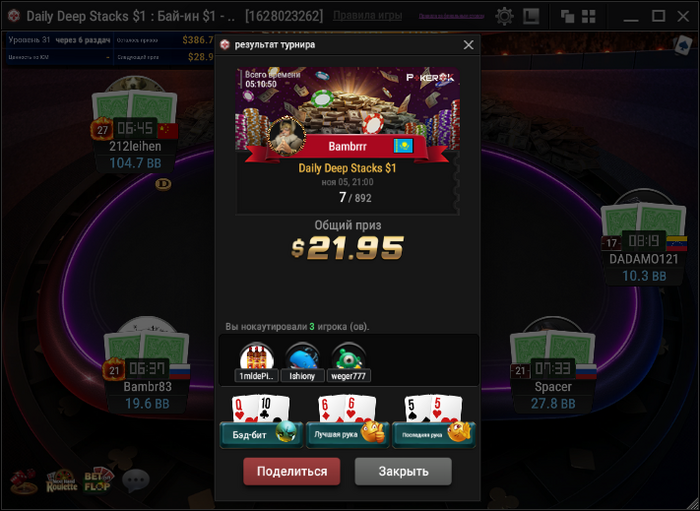View the Лучшая рука hand button
The image size is (700, 511).
(x=347, y=434)
